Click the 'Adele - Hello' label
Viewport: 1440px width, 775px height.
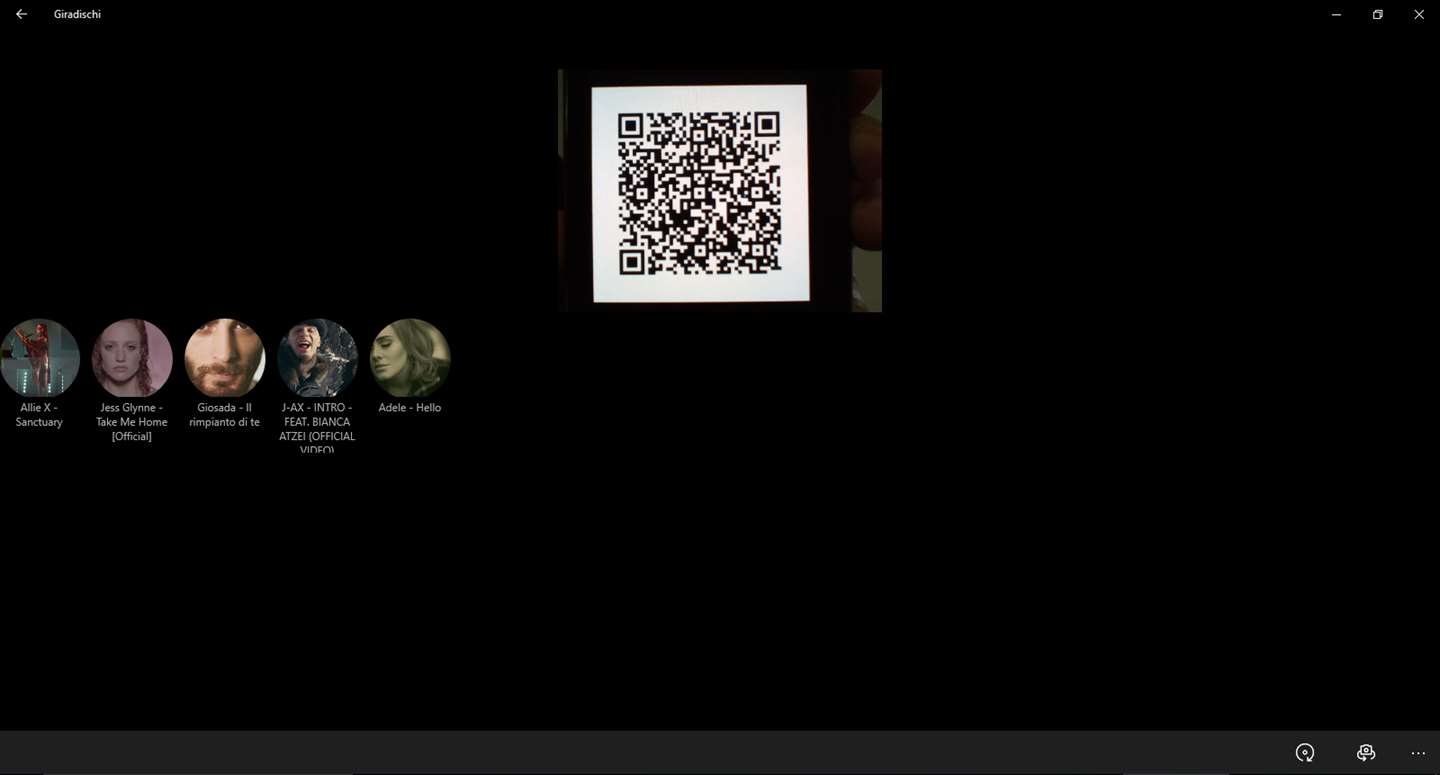coord(410,408)
